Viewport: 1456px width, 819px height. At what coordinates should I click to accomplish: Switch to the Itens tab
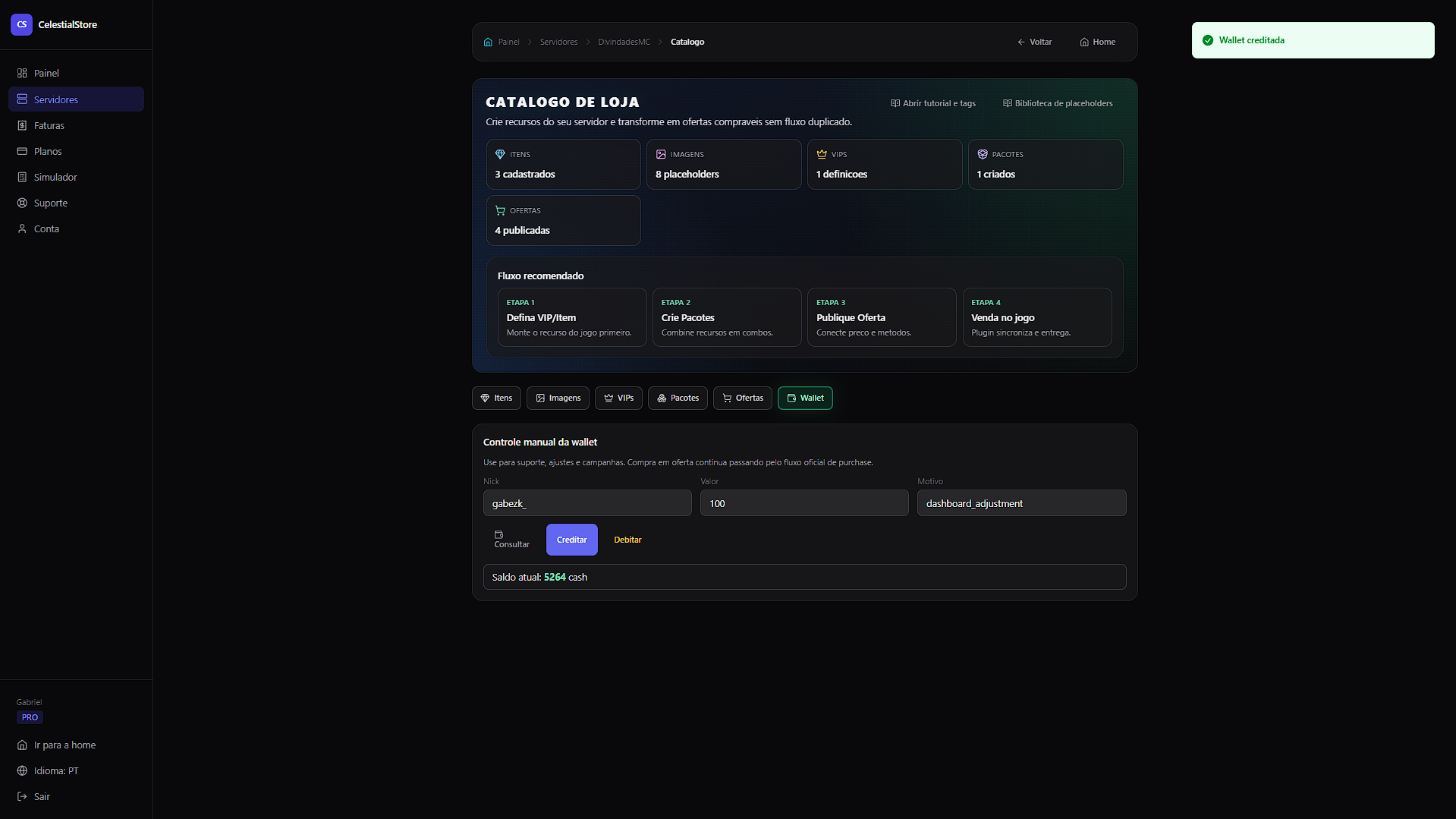pyautogui.click(x=496, y=398)
